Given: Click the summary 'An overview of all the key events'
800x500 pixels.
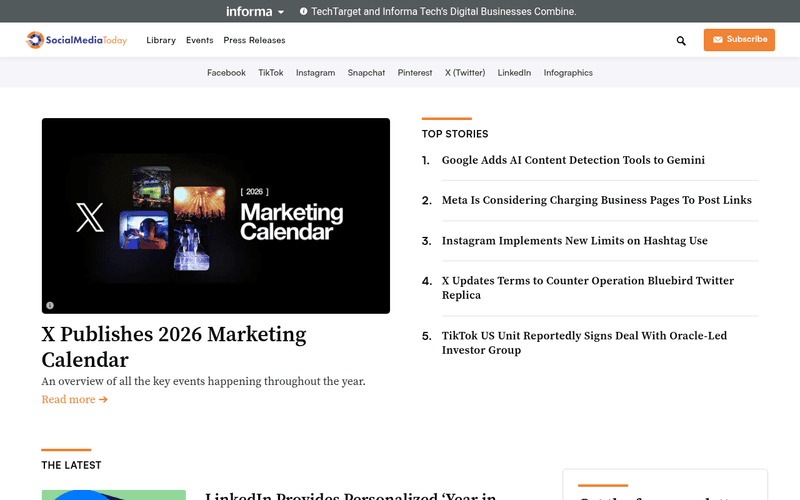Looking at the screenshot, I should (204, 381).
